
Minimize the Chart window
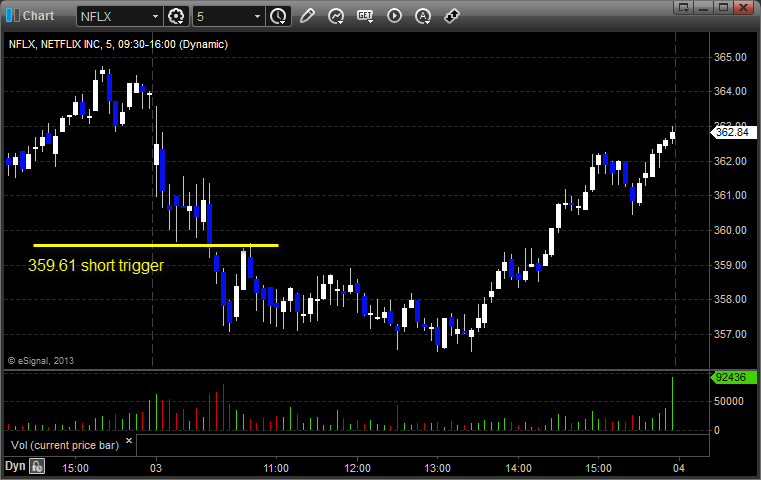point(704,7)
